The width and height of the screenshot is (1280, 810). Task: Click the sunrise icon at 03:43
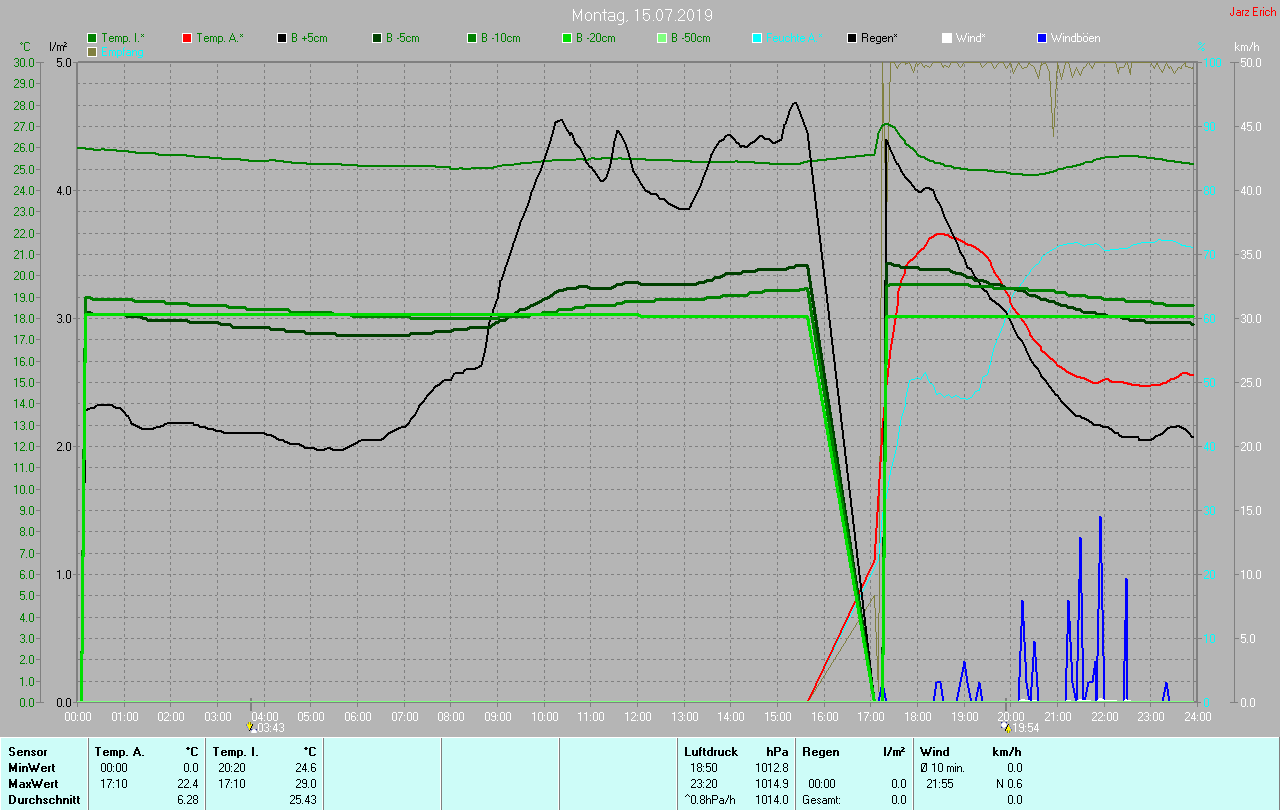[x=251, y=728]
